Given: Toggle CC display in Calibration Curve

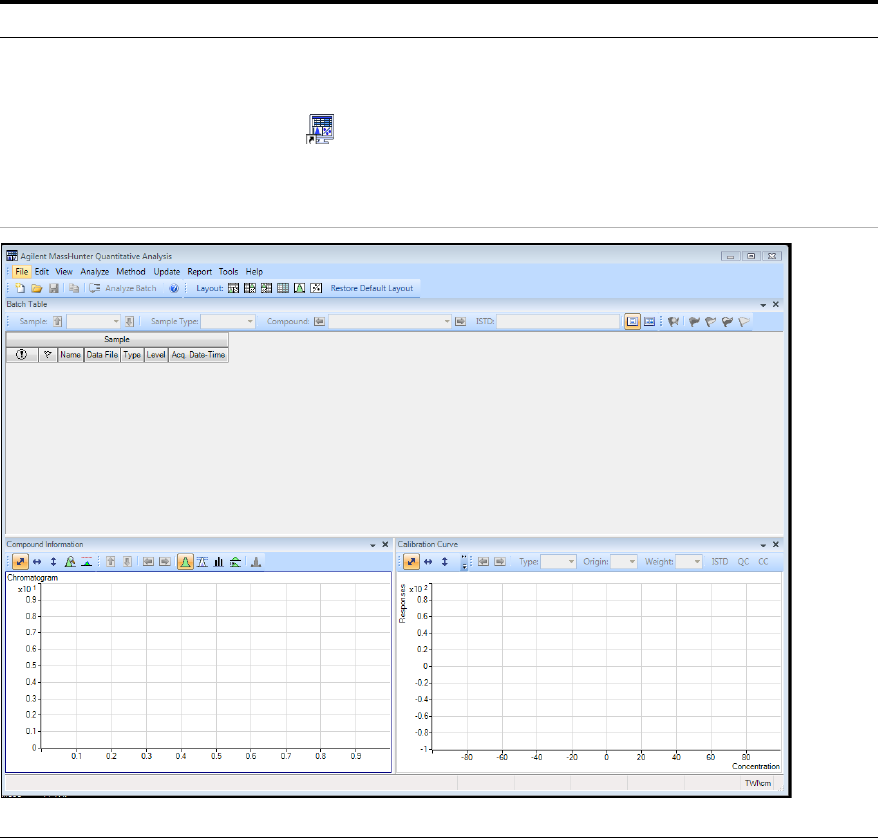Looking at the screenshot, I should pyautogui.click(x=763, y=561).
